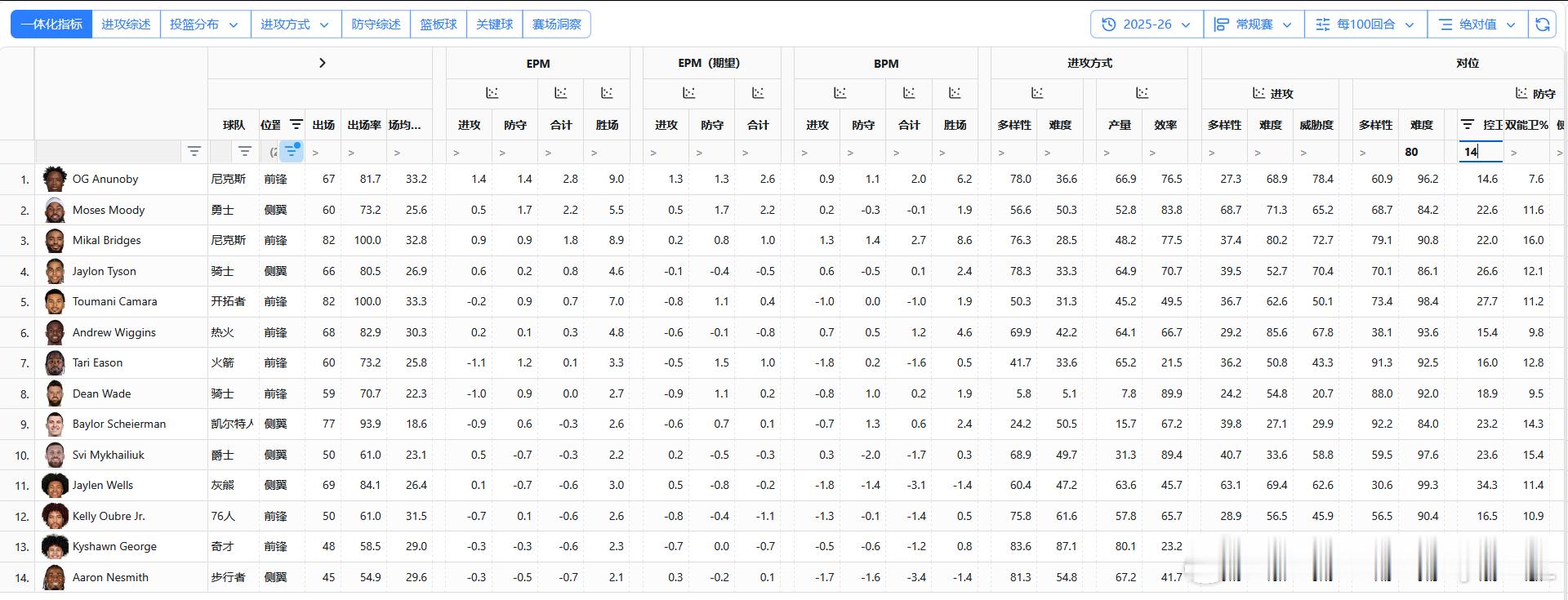Switch to the 防守综述 tab

tap(376, 24)
